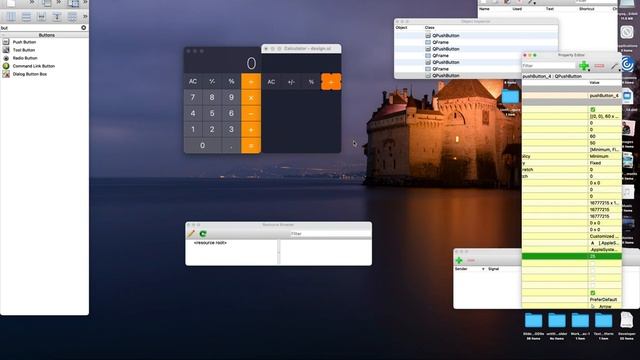The width and height of the screenshot is (640, 360).
Task: Select Lay Out Vertically toolbar icon
Action: pos(26,17)
